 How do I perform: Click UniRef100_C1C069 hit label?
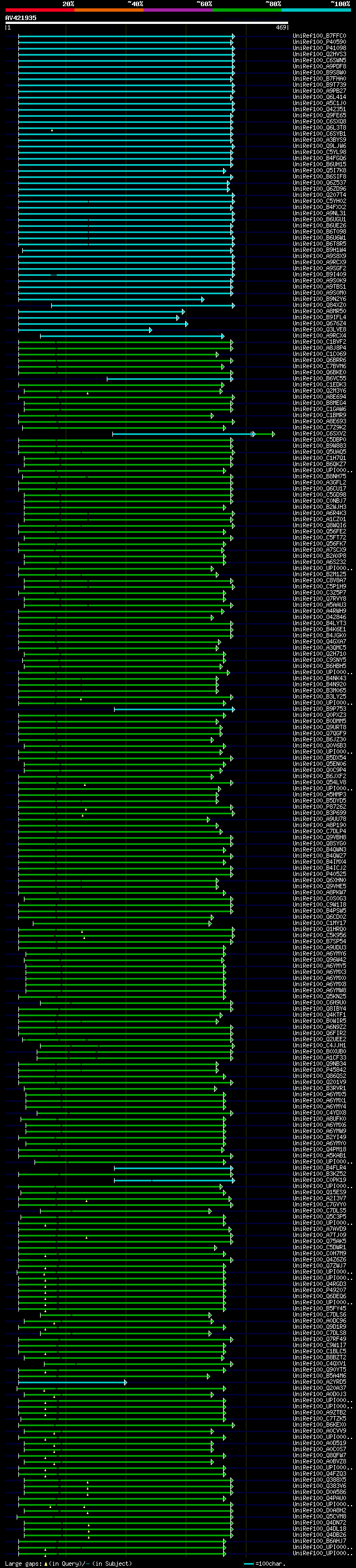(x=319, y=354)
